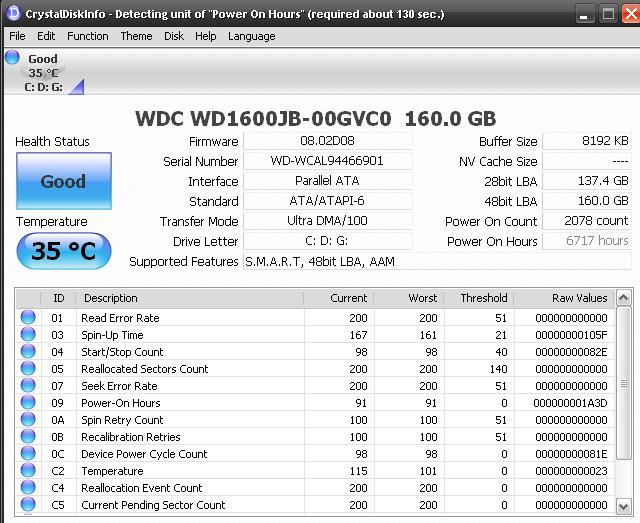
Task: Click the disk model title WDC WD1600JB-00GVC0
Action: pyautogui.click(x=263, y=119)
